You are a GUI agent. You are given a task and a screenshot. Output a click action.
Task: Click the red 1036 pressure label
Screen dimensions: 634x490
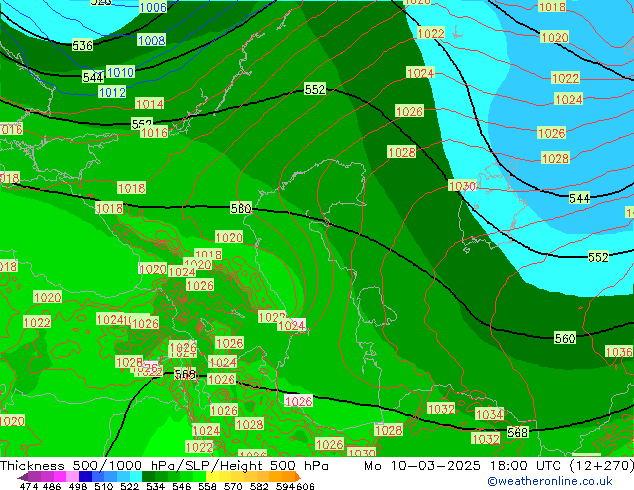(x=619, y=351)
